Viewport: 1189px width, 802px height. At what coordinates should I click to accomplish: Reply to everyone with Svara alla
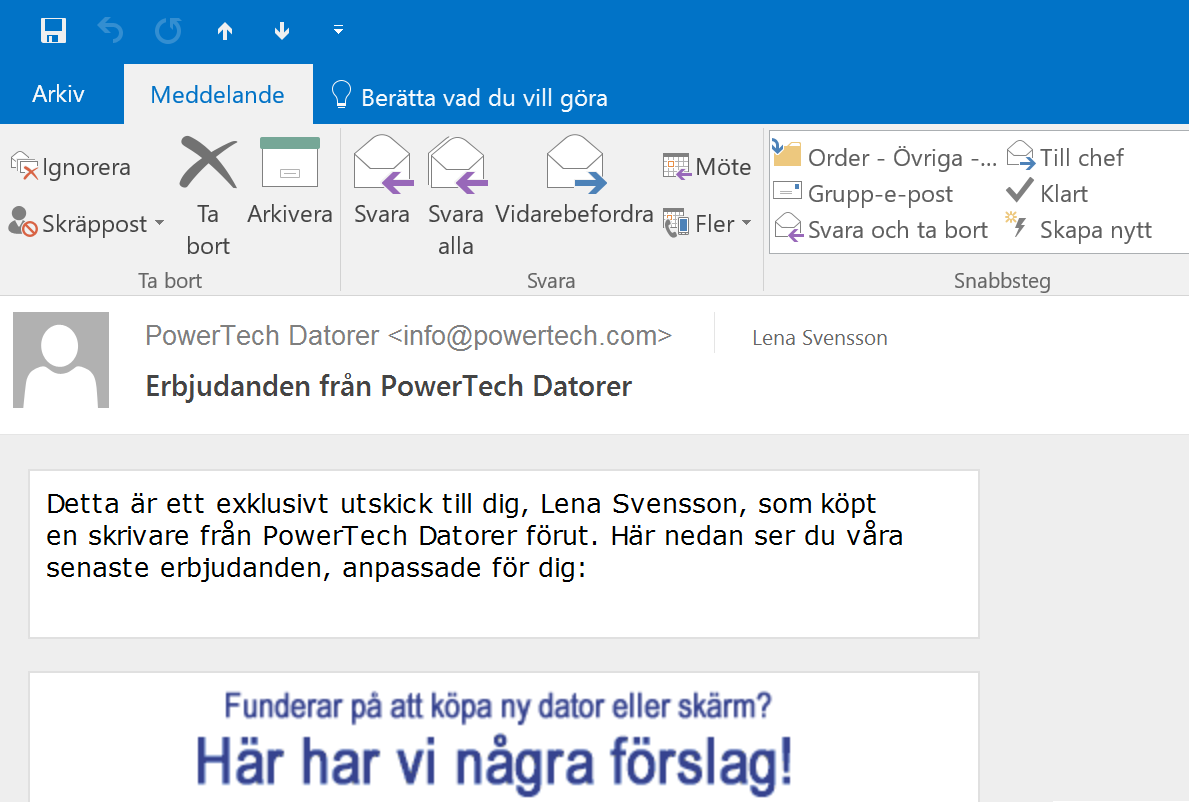point(456,197)
